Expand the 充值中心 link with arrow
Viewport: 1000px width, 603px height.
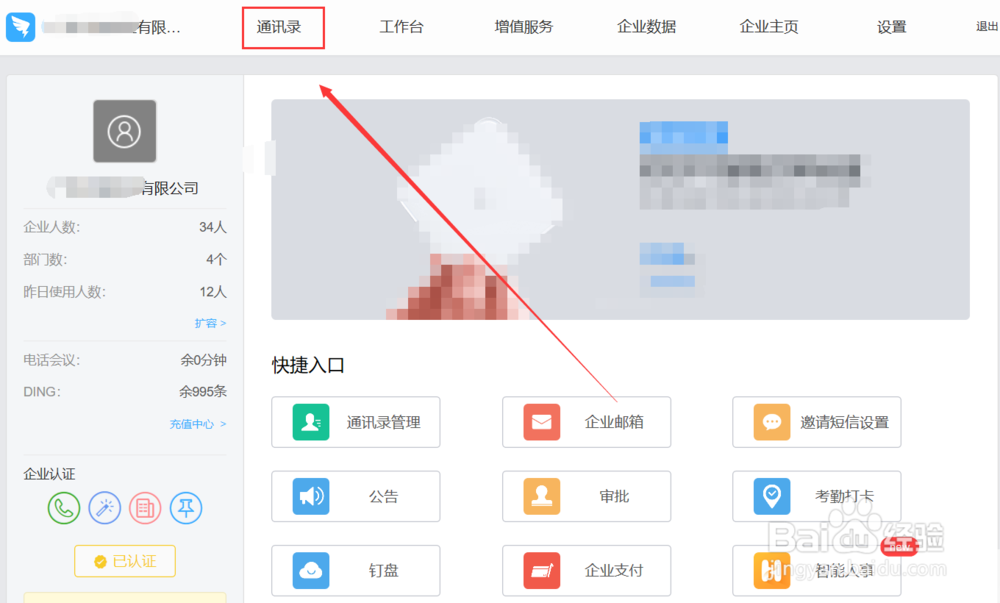(x=197, y=423)
